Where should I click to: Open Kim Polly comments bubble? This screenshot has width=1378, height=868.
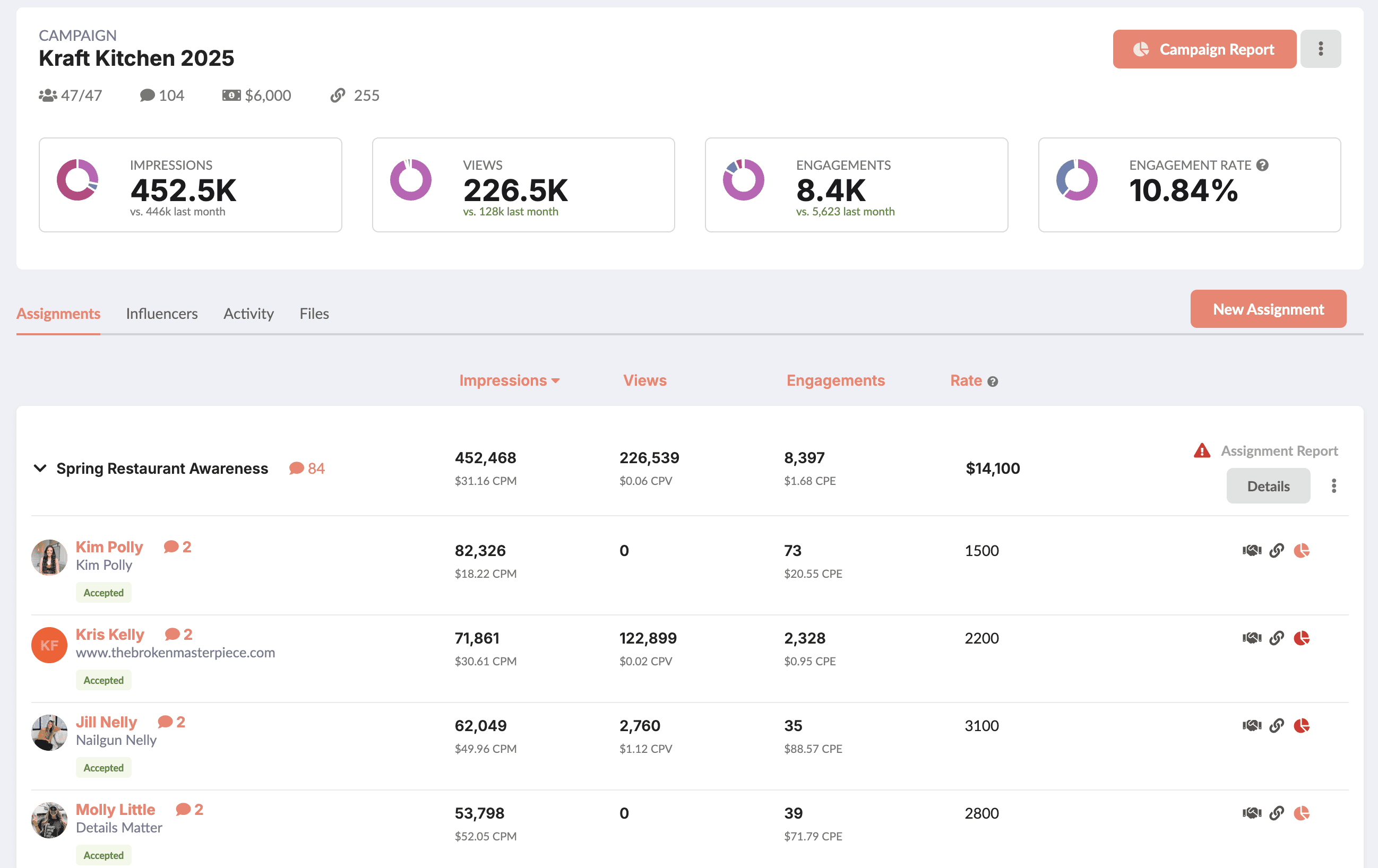click(177, 546)
